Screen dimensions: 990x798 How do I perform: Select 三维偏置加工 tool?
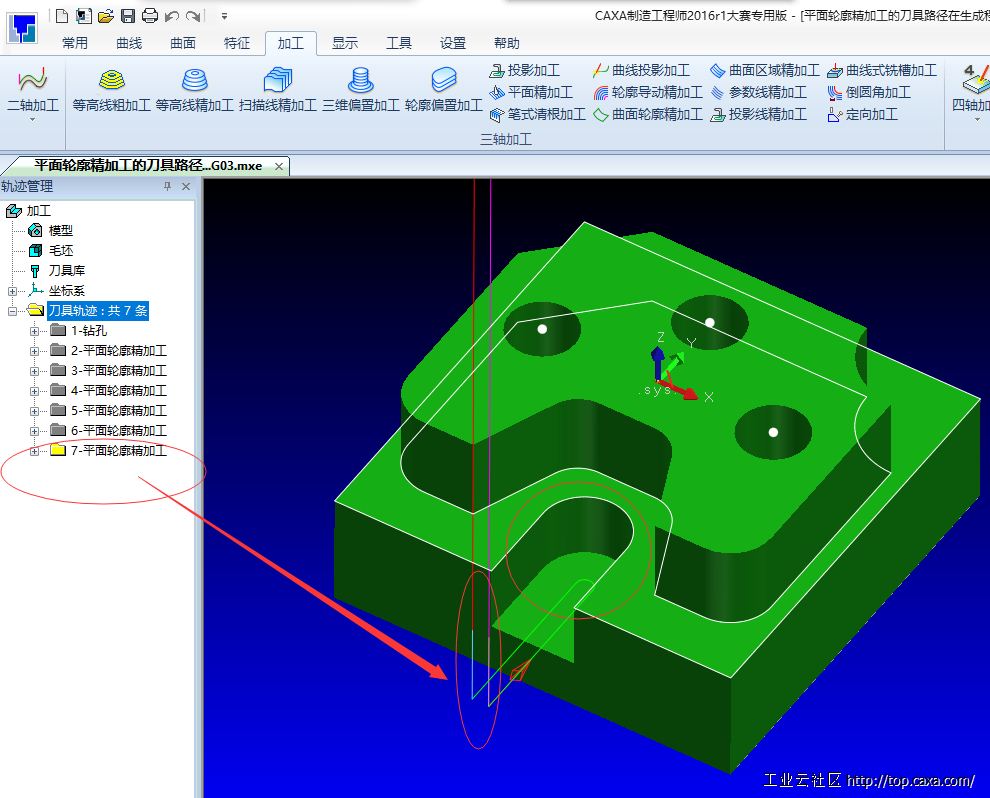(x=361, y=90)
